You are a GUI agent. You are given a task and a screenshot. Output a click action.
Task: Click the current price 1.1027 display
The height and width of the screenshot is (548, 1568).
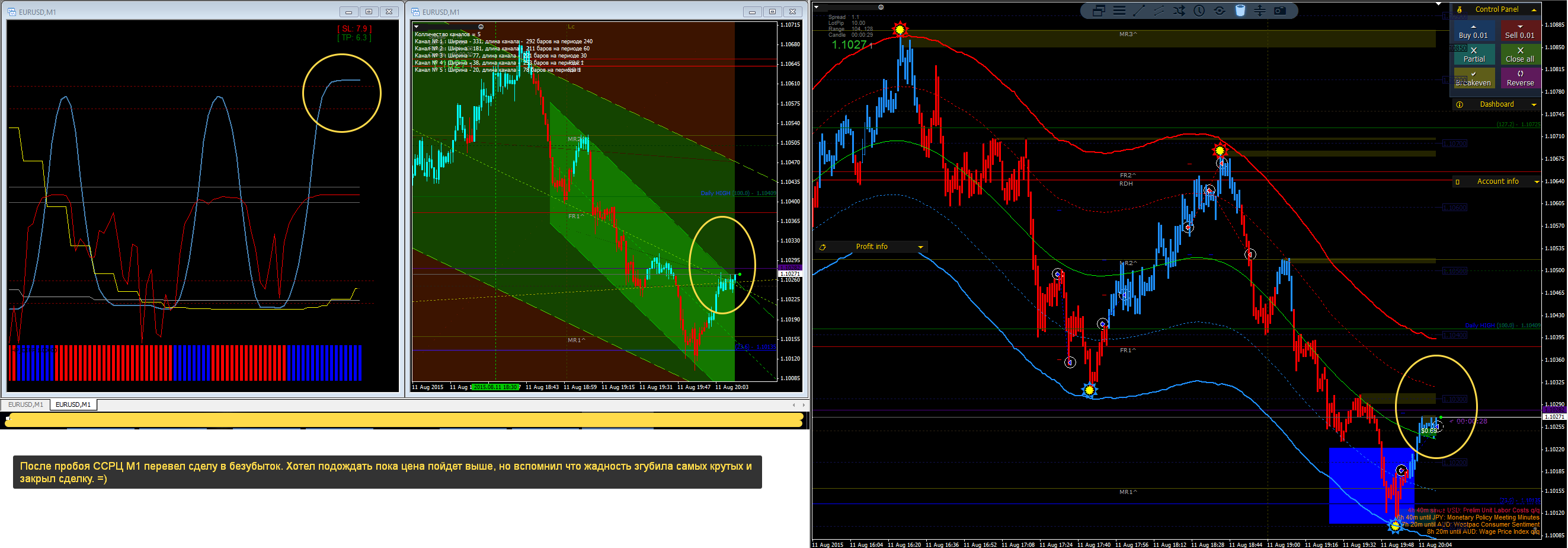click(x=852, y=44)
